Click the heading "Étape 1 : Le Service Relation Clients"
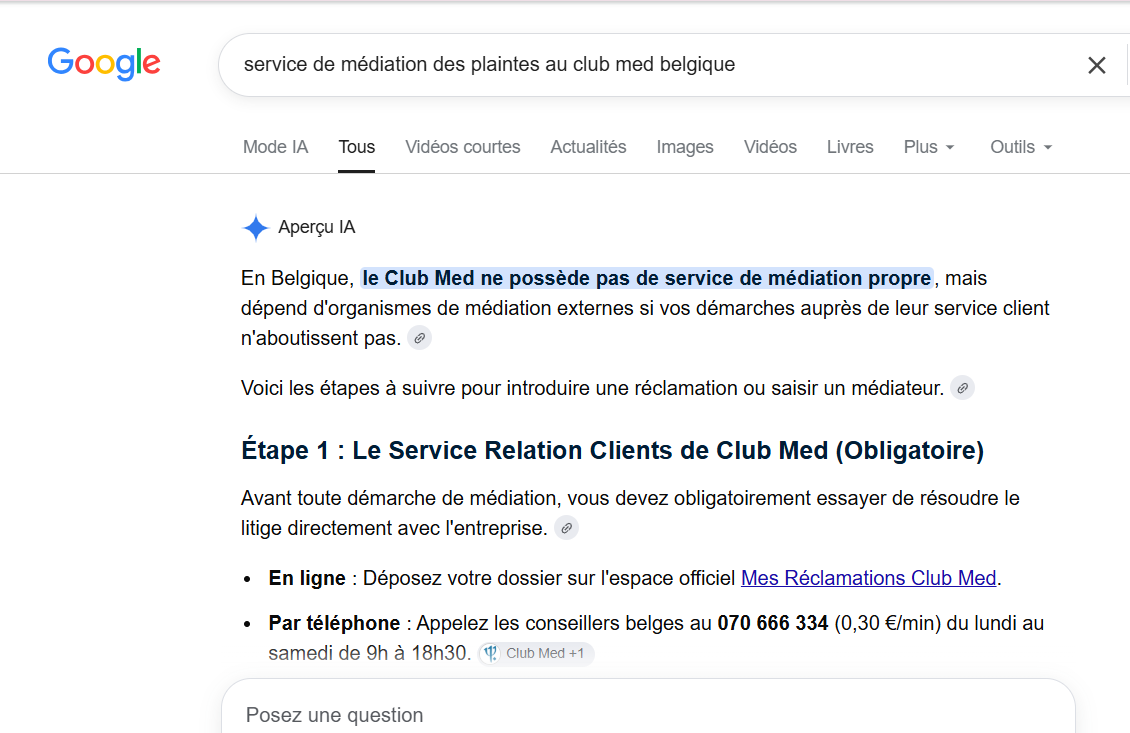The height and width of the screenshot is (733, 1130). (x=612, y=450)
